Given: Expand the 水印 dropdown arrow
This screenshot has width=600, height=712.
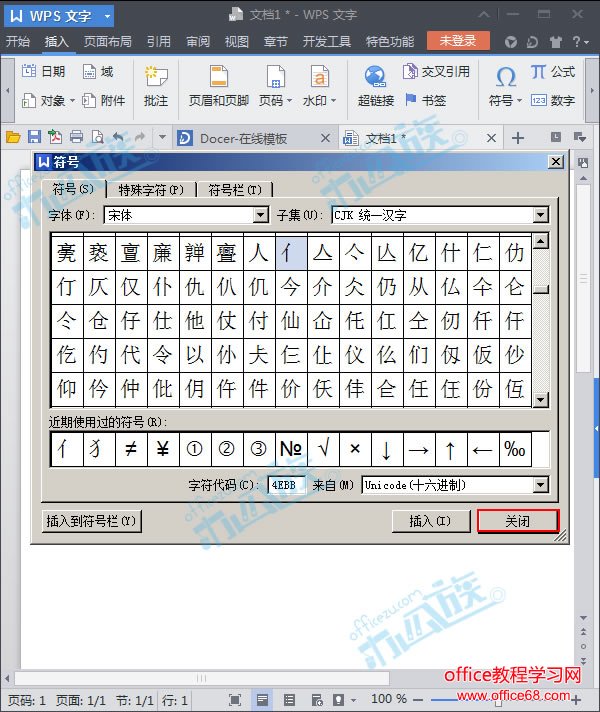Looking at the screenshot, I should click(x=333, y=100).
